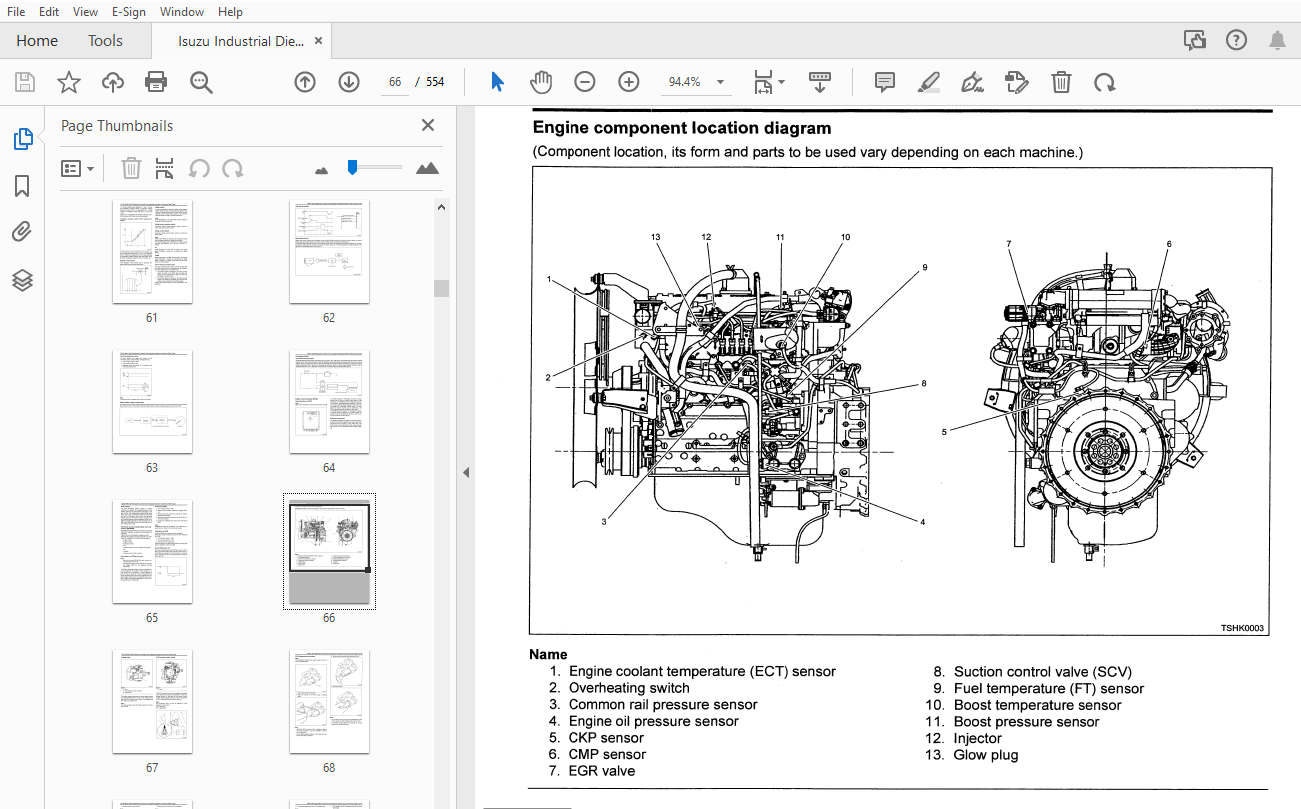Click the insert pages icon in thumbnails panel
The image size is (1301, 809).
165,168
